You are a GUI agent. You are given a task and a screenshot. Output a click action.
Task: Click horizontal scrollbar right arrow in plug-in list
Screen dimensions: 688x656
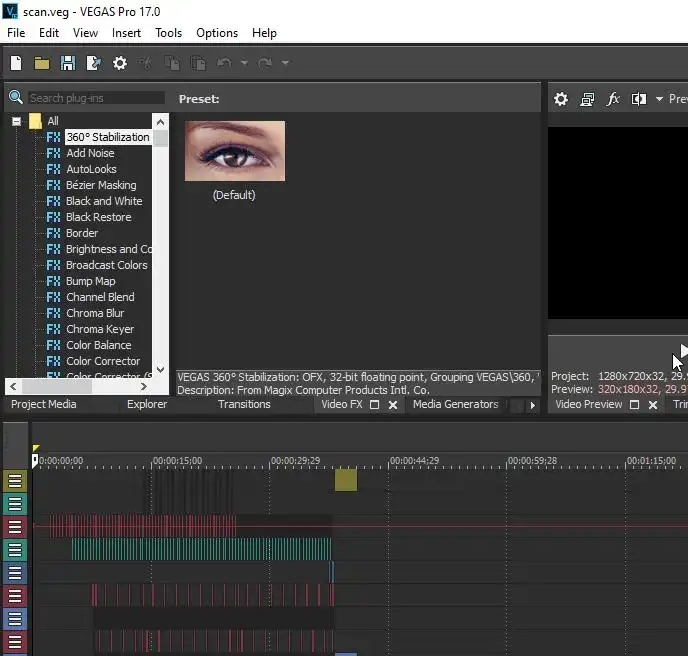143,387
